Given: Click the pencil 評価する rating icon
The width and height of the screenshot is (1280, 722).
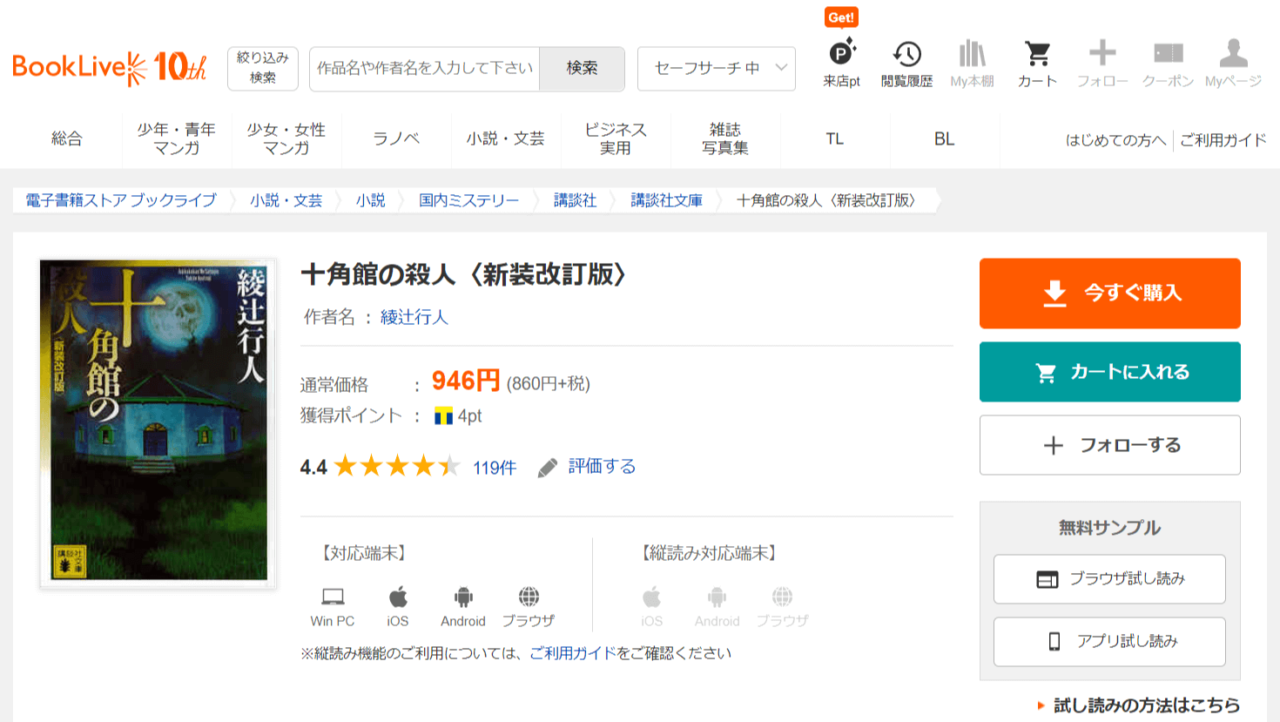Looking at the screenshot, I should click(x=548, y=467).
